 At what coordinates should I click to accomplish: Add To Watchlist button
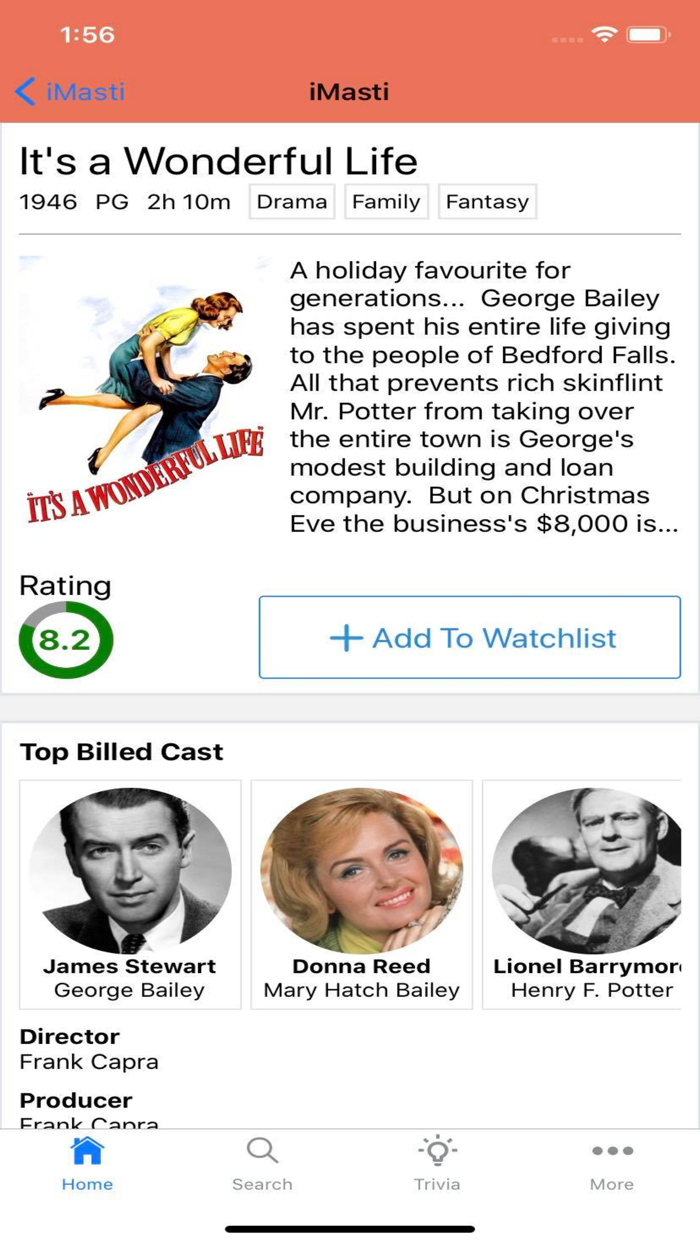470,638
